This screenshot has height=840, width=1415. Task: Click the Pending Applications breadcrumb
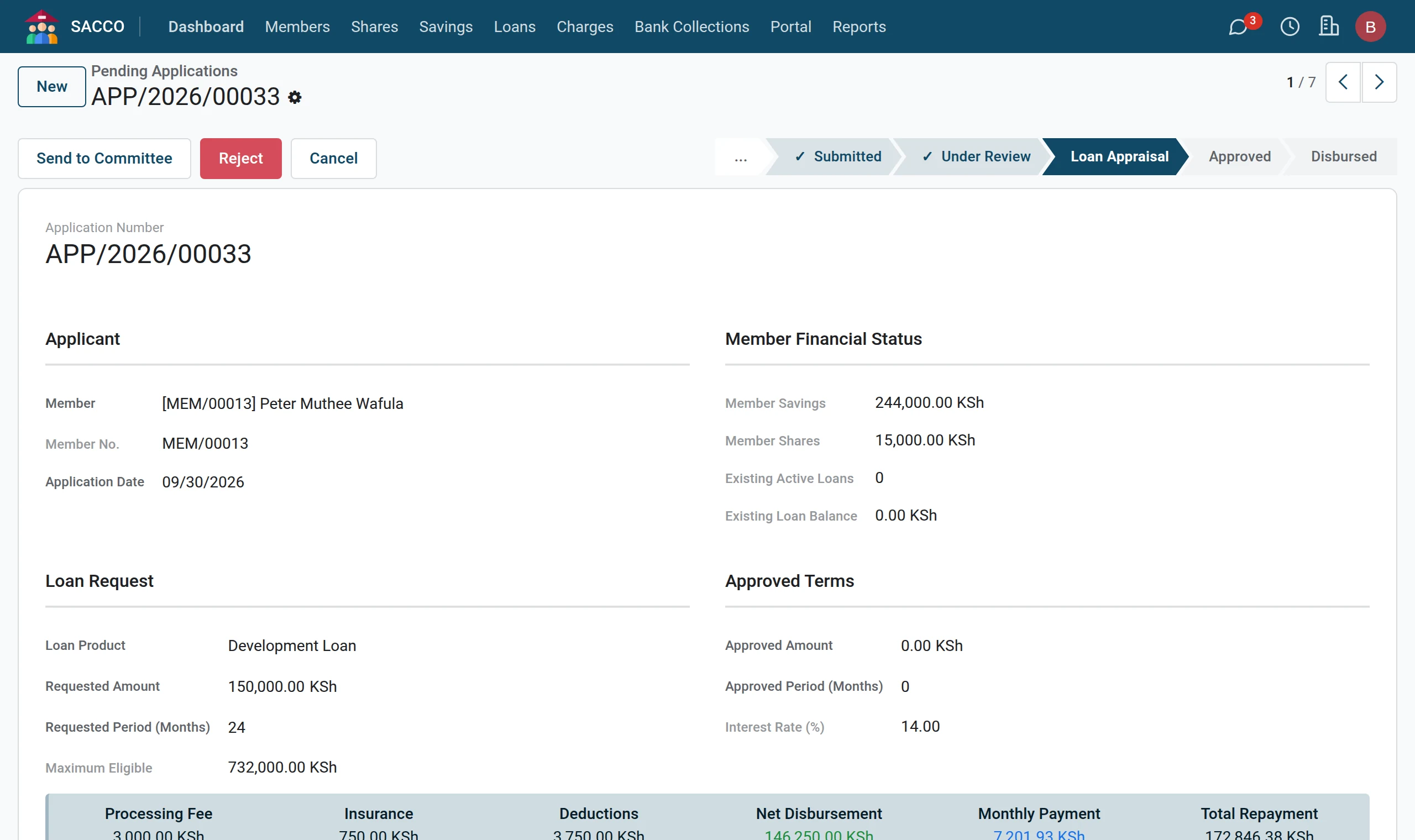point(164,71)
